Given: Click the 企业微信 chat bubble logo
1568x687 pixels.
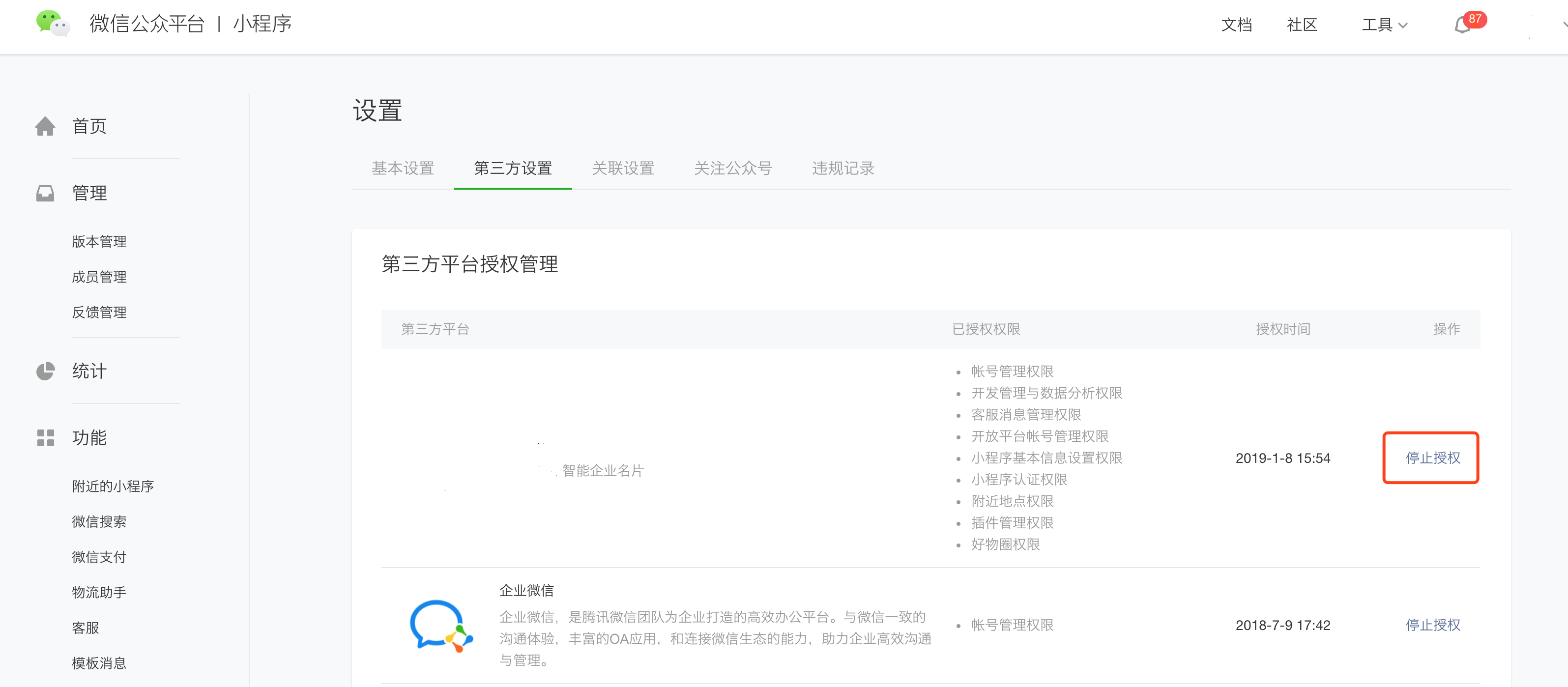Looking at the screenshot, I should [x=441, y=626].
